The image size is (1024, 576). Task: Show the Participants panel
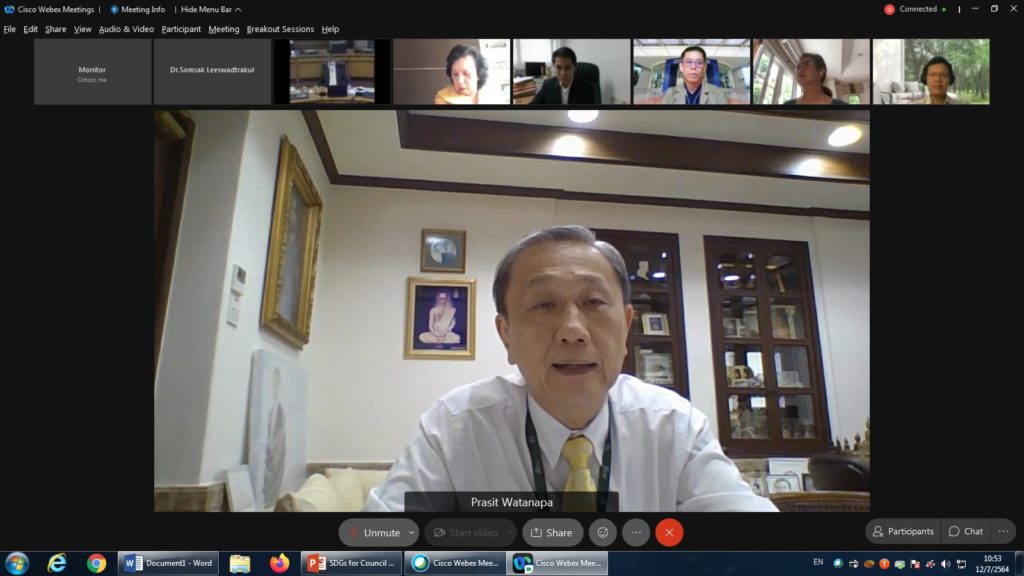click(902, 531)
